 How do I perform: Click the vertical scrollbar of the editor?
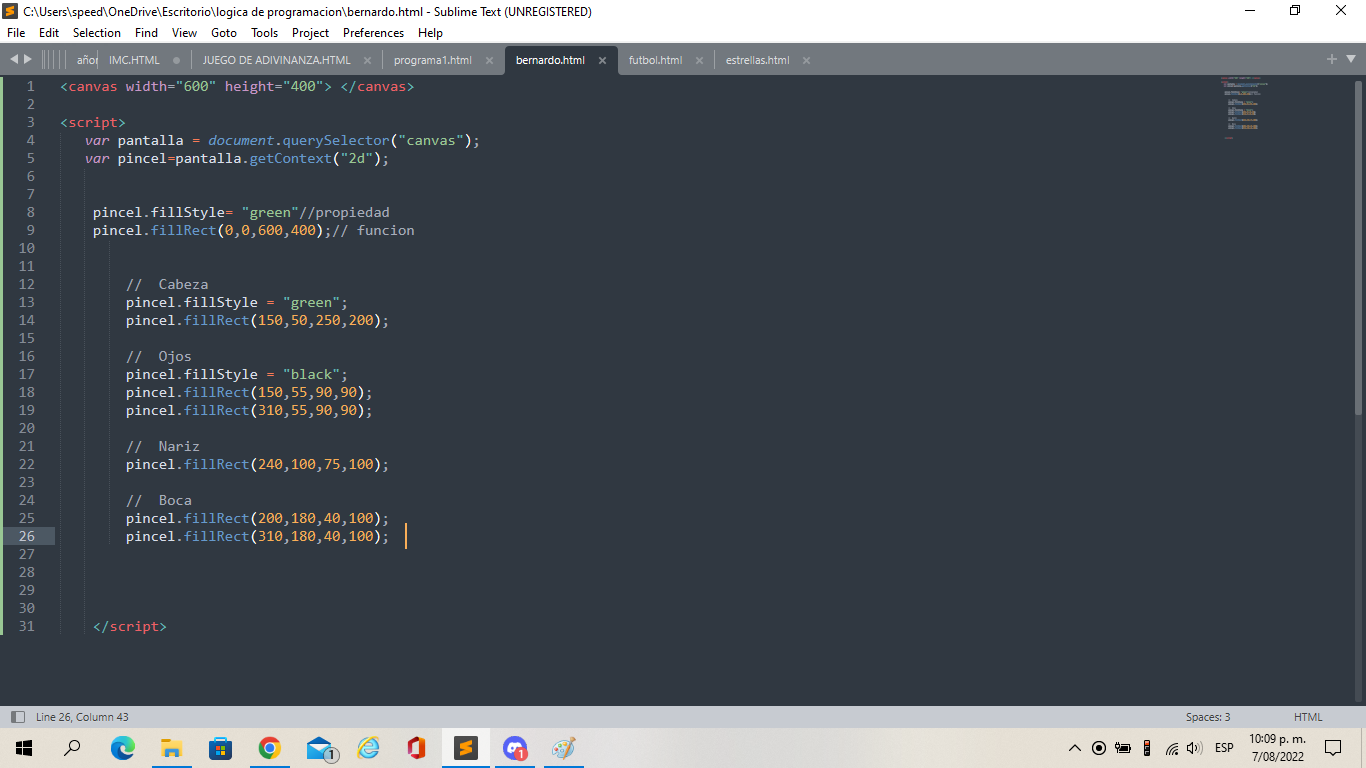pos(1359,246)
